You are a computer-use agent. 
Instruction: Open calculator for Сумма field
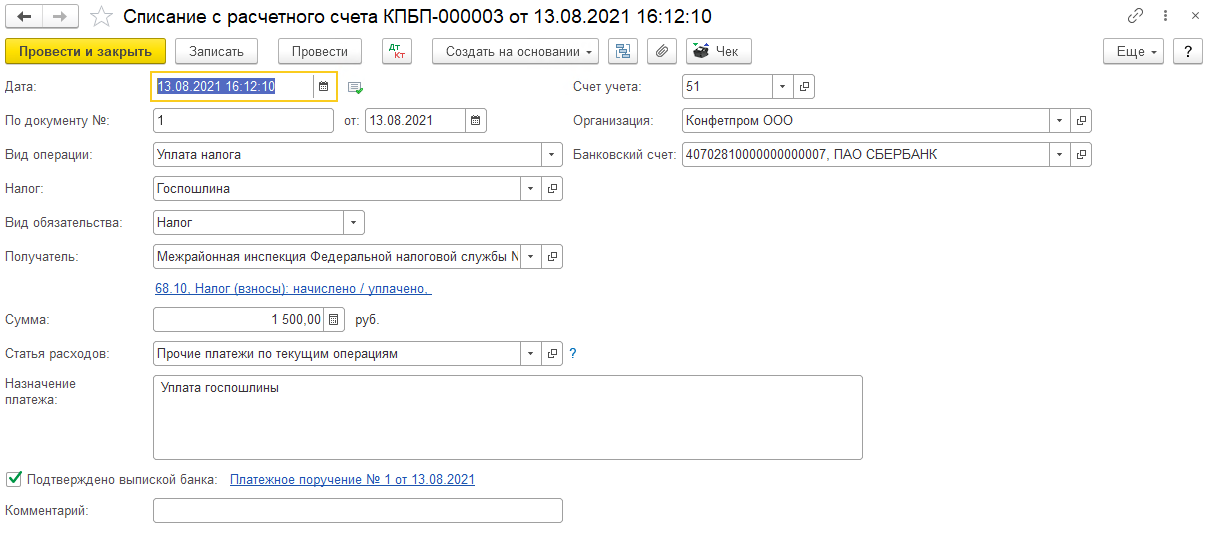[335, 320]
